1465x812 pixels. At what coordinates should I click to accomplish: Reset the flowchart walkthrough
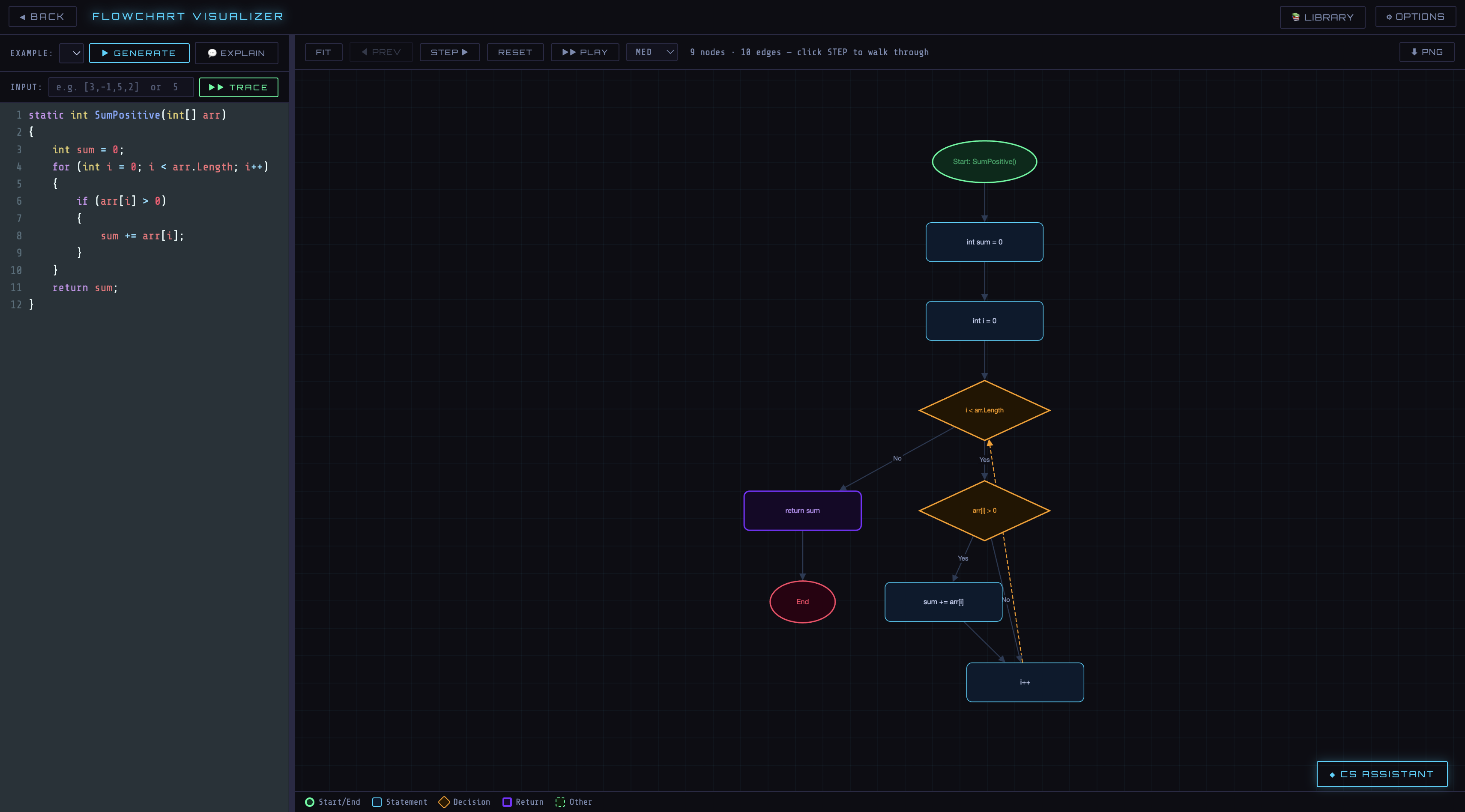(515, 52)
